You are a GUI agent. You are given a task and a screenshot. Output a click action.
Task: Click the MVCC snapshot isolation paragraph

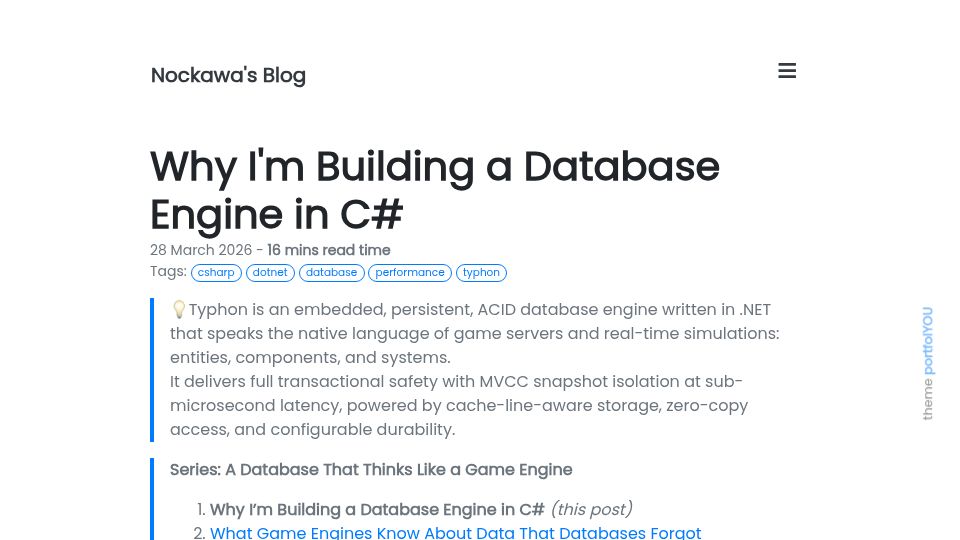tap(459, 405)
